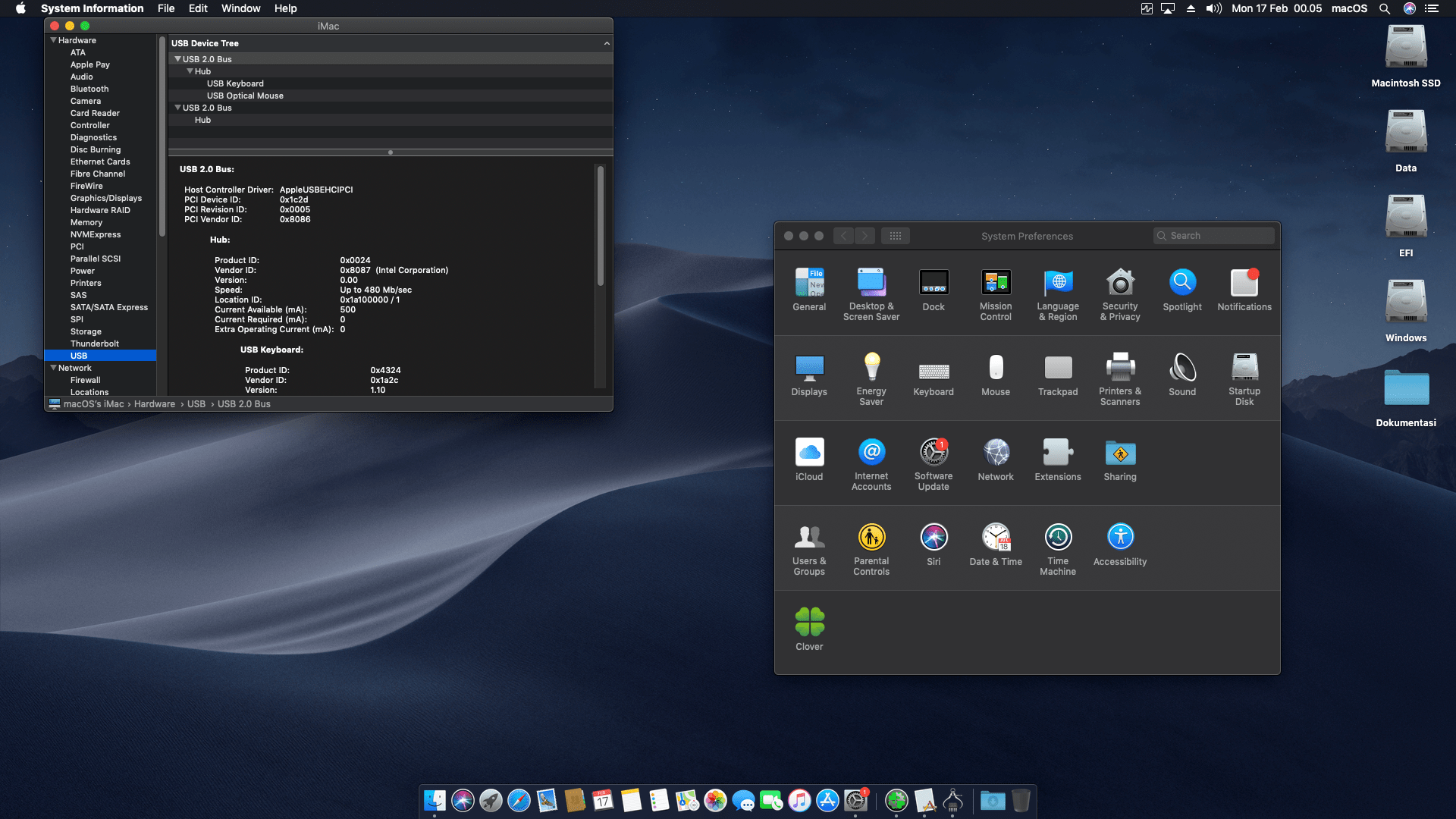
Task: Open Internet Accounts pane
Action: (871, 464)
